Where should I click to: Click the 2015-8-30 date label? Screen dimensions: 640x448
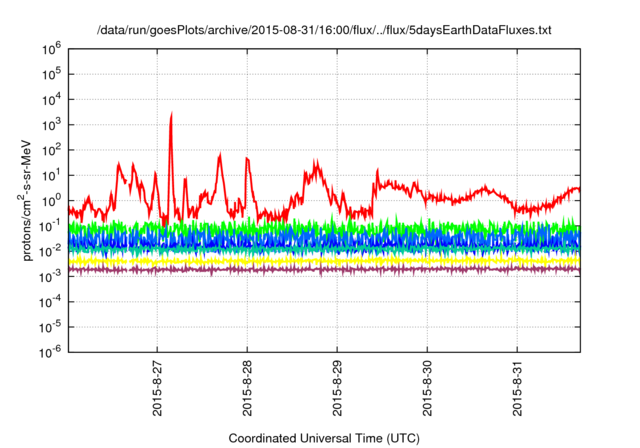[427, 388]
